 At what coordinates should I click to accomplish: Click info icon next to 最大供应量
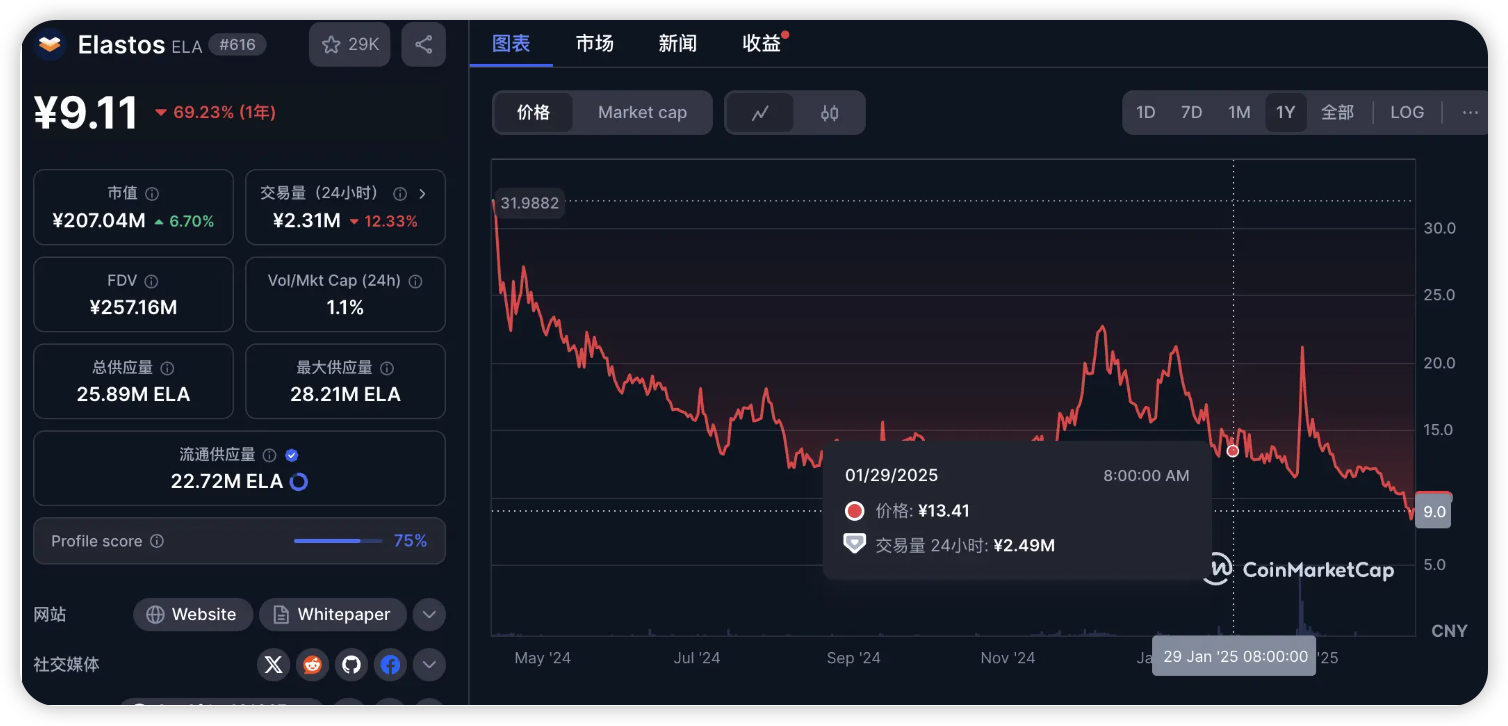tap(387, 368)
